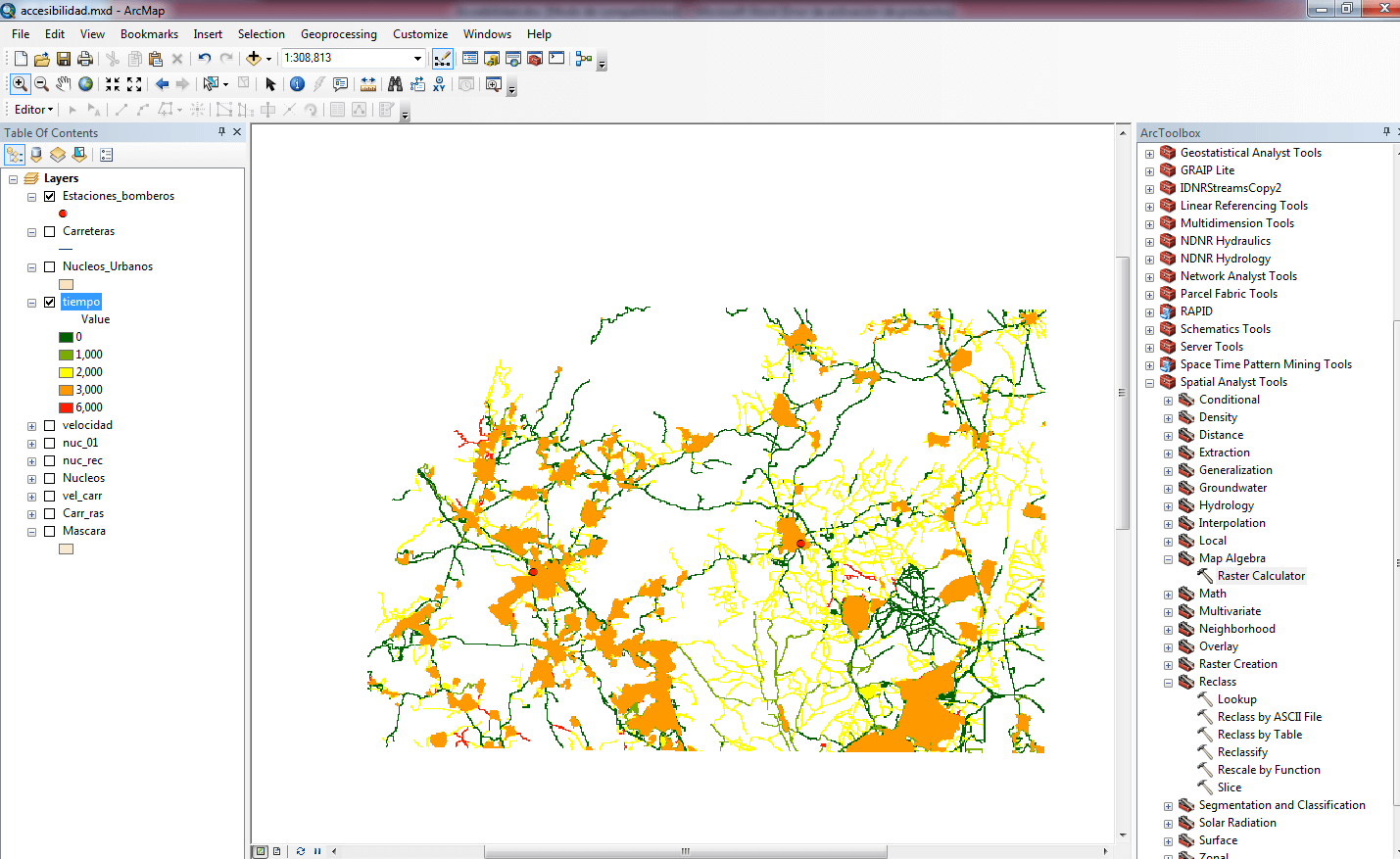Screen dimensions: 1400x859
Task: Open the Bookmarks menu
Action: [x=149, y=34]
